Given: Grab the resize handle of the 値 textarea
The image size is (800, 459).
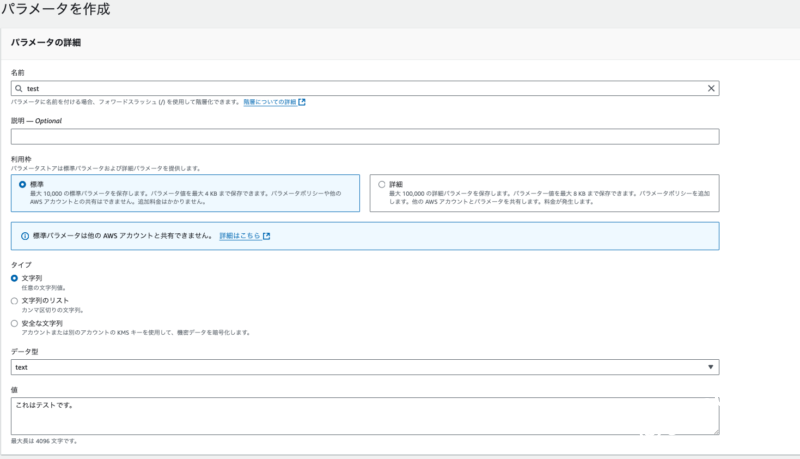Looking at the screenshot, I should (x=714, y=430).
